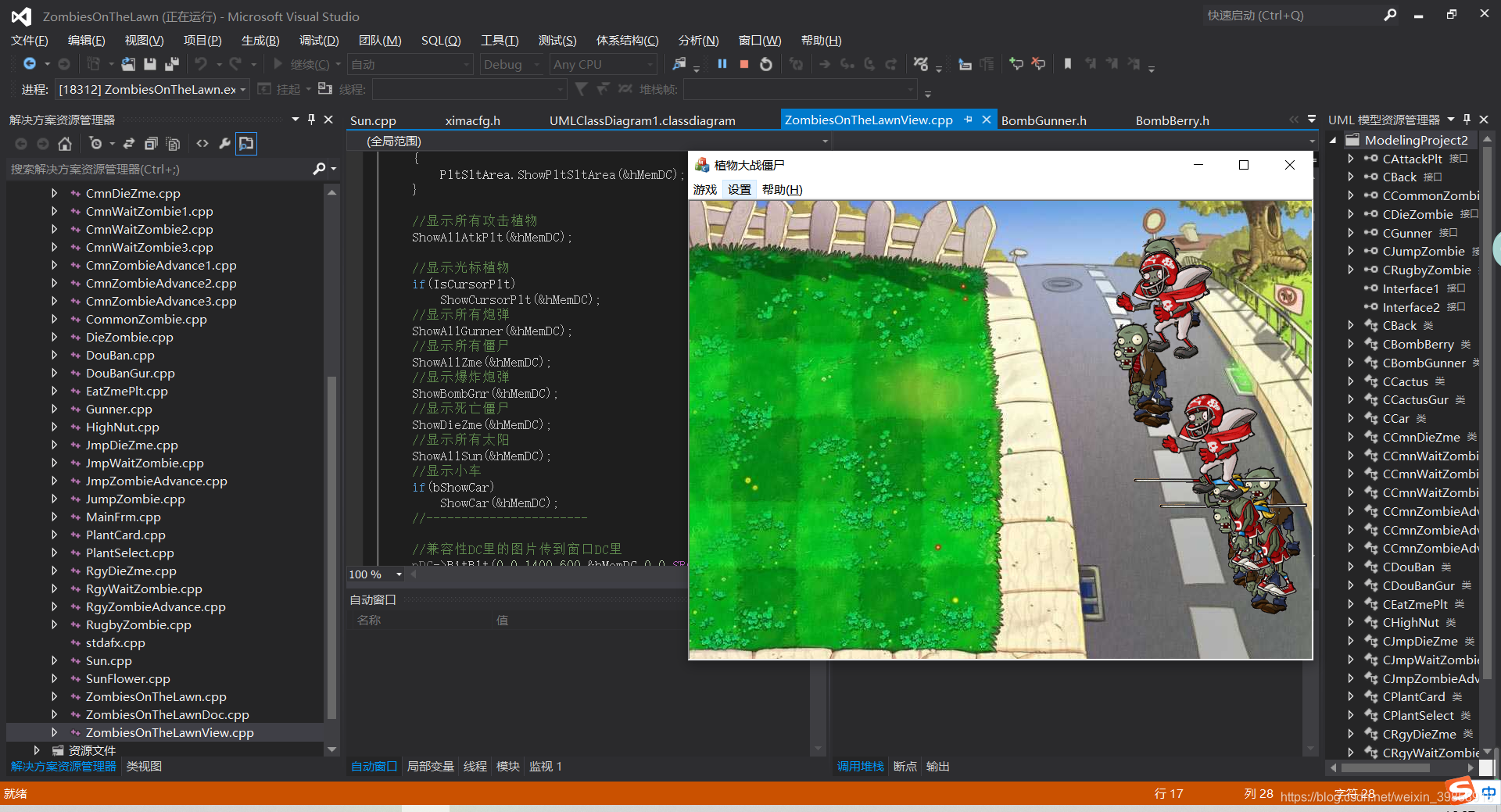The width and height of the screenshot is (1501, 812).
Task: Expand the ZombiesOnTheLawnView.cpp tree node
Action: pos(54,732)
